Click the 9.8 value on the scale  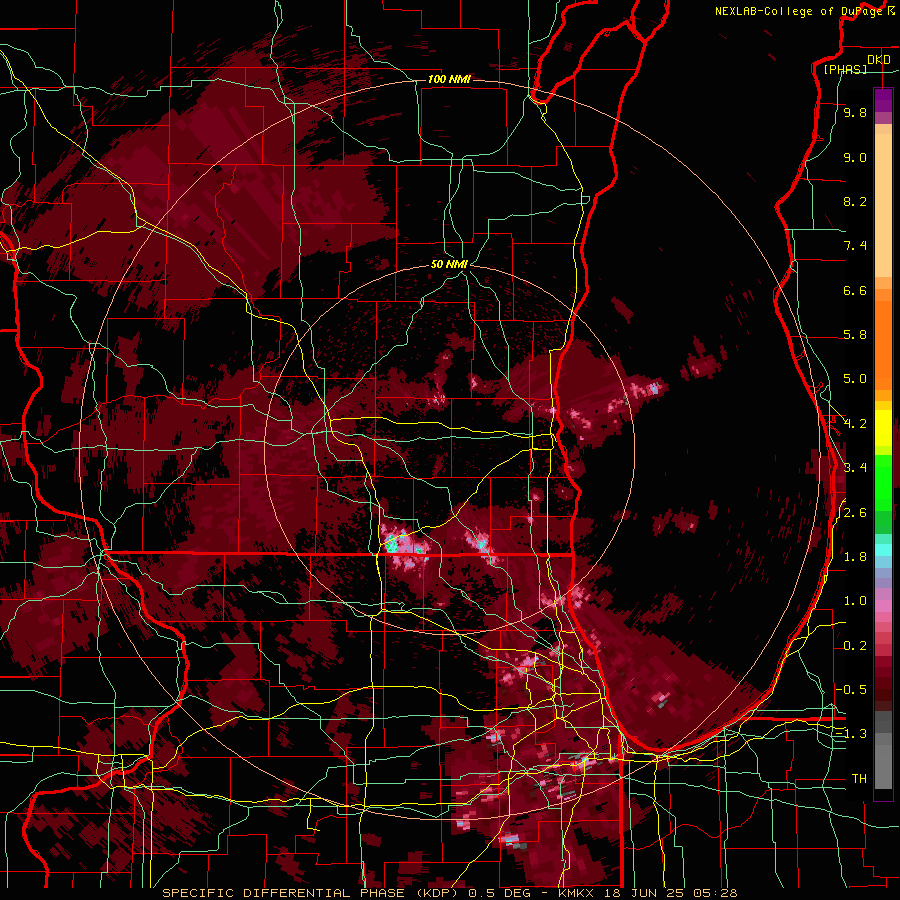(x=855, y=112)
